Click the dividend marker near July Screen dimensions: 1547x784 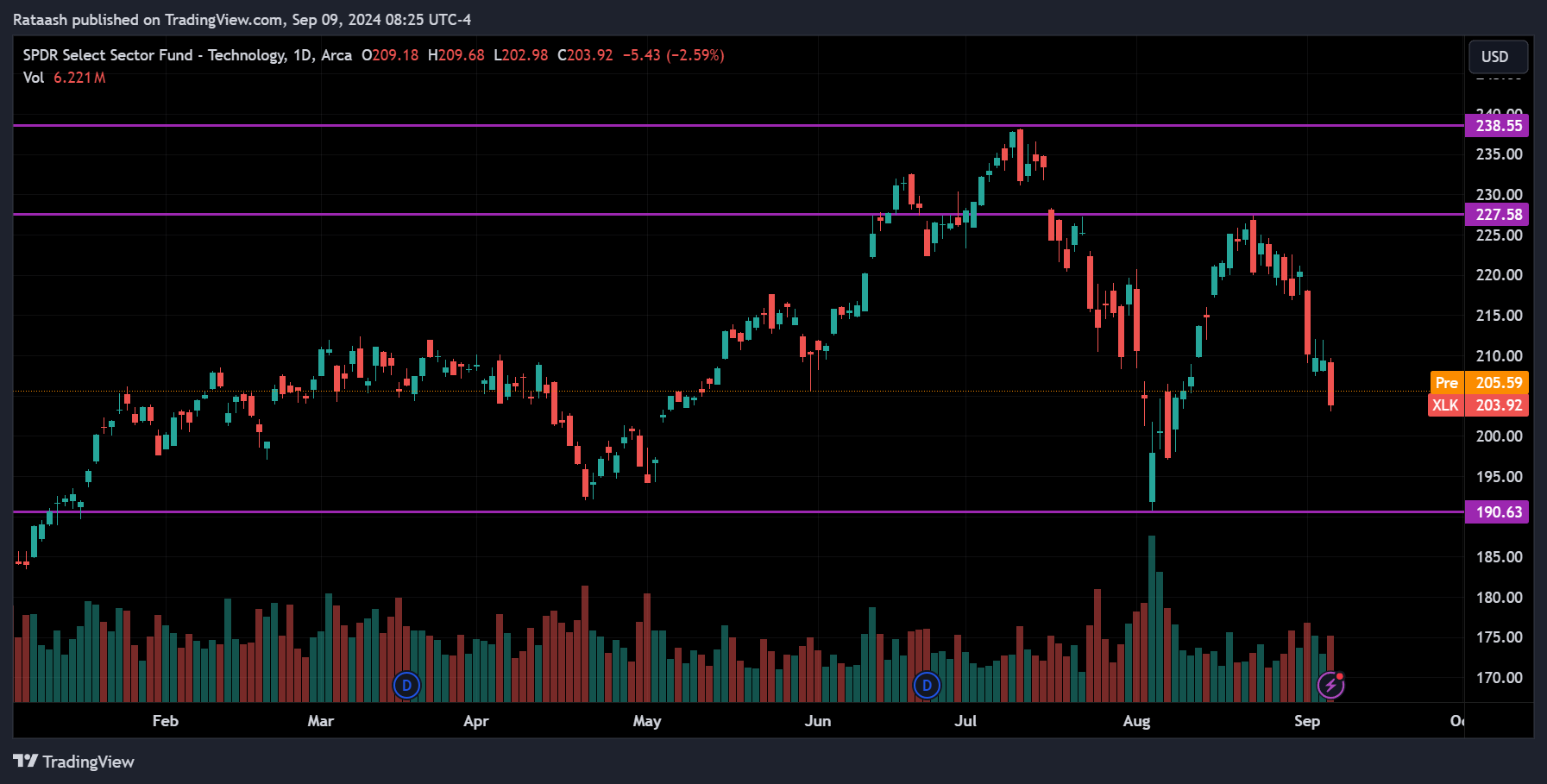click(x=927, y=686)
